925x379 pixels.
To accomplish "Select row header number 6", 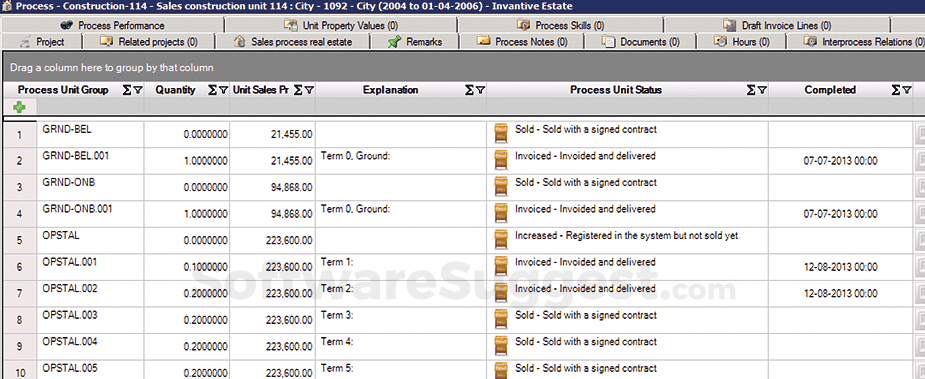I will (19, 267).
